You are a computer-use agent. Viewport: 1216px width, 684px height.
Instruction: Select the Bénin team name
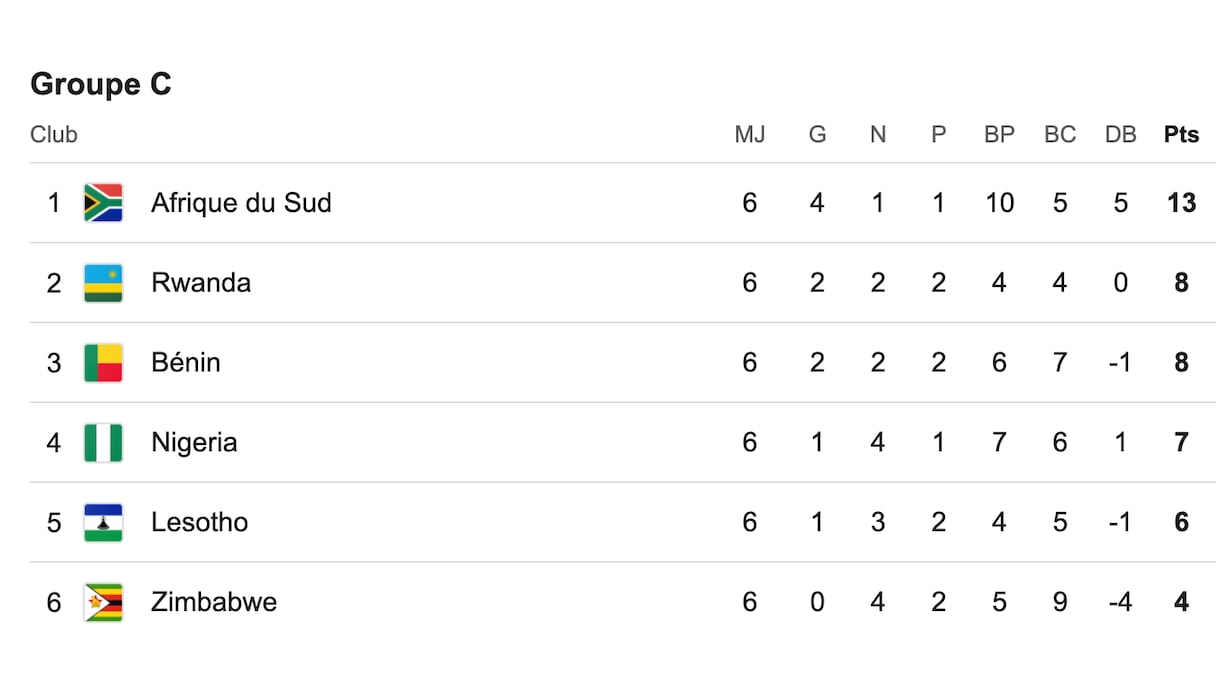186,363
